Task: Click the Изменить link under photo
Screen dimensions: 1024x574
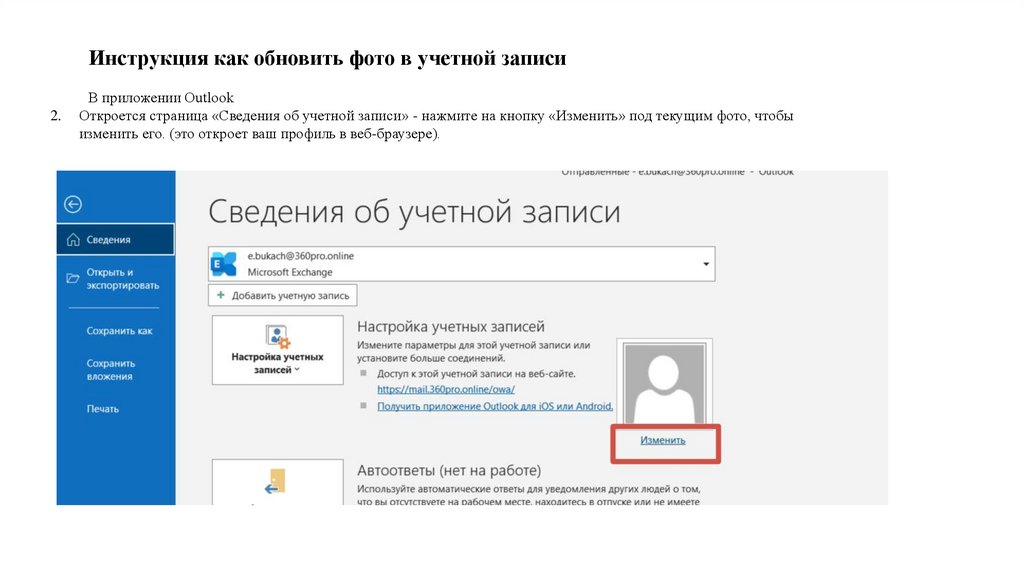Action: (x=663, y=440)
